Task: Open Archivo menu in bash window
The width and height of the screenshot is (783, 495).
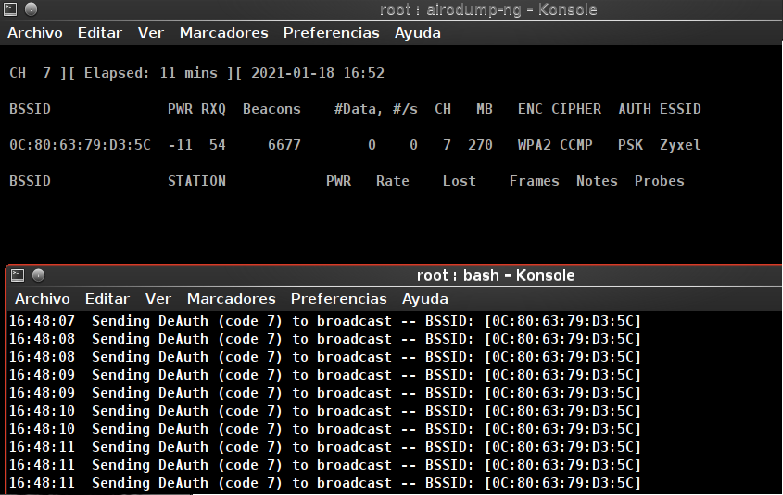Action: (43, 299)
